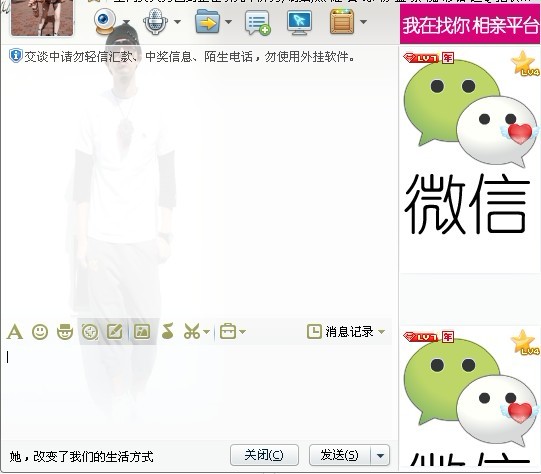Click the large 微信 text in upper panel

point(467,204)
